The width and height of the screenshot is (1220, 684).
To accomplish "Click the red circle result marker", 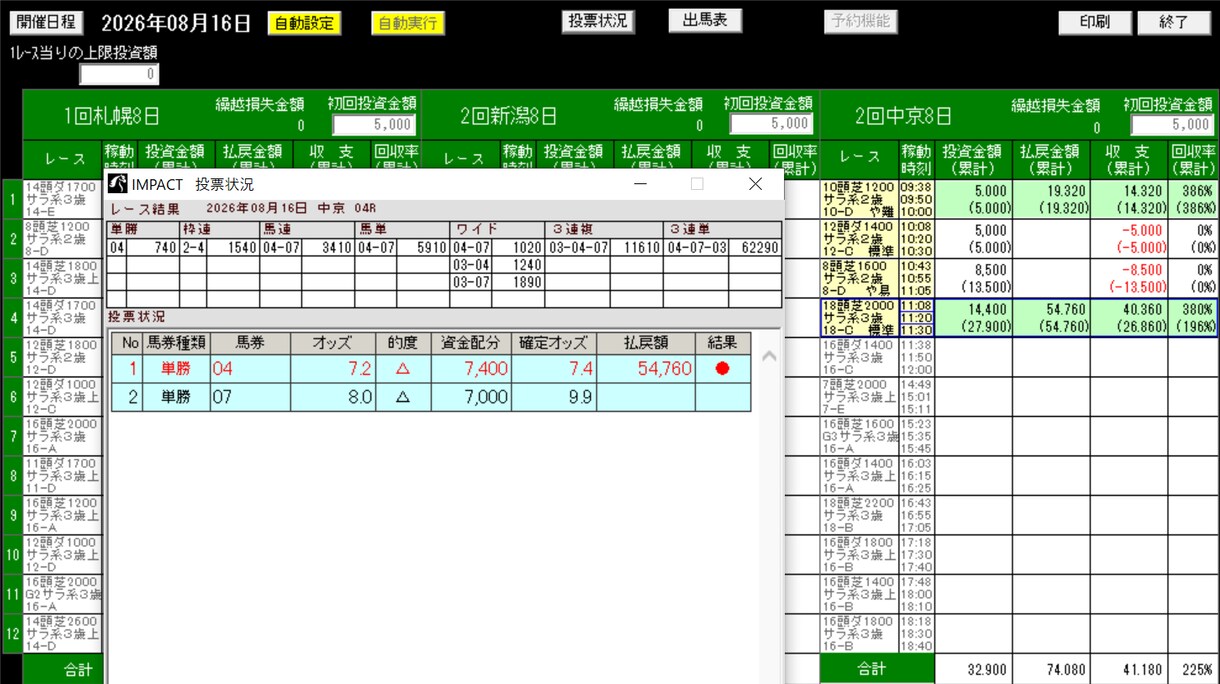I will 722,369.
